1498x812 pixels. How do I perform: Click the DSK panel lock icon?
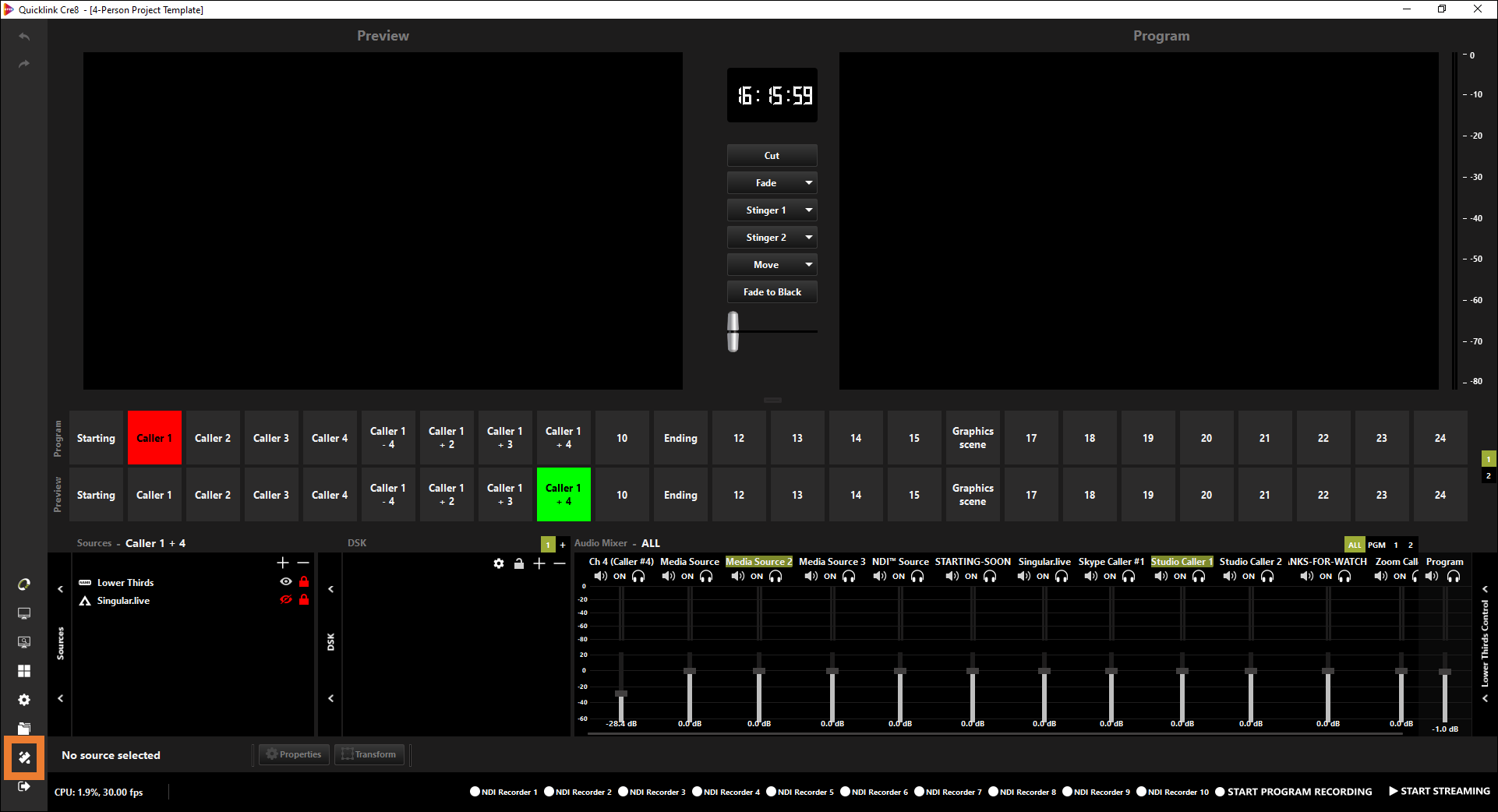click(x=519, y=563)
